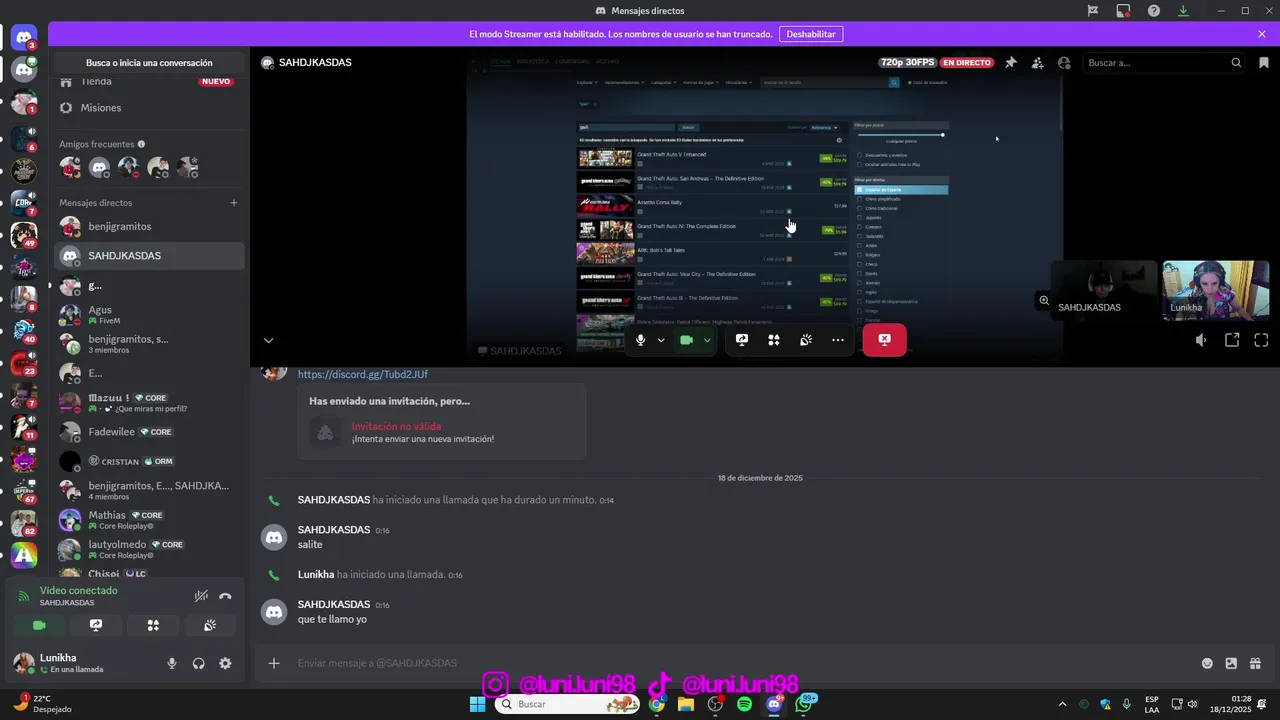
Task: Select SAHDJKASDAS conversation in DM list
Action: pos(150,256)
